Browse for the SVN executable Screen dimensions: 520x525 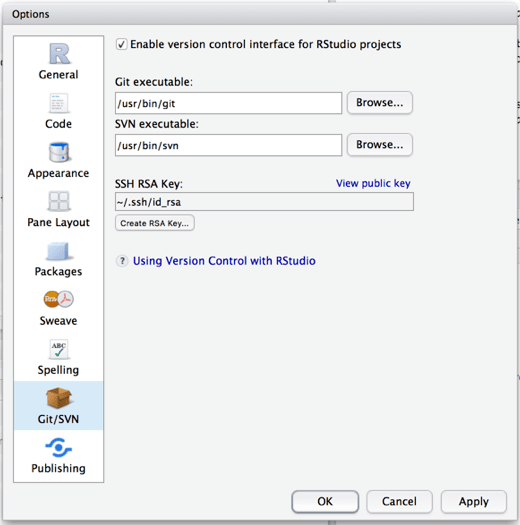pyautogui.click(x=380, y=145)
